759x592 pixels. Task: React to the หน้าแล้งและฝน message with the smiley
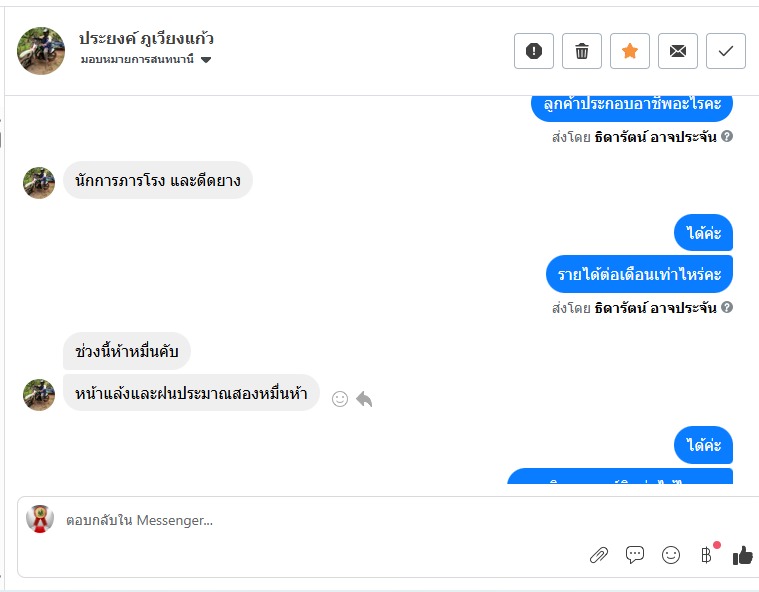340,399
